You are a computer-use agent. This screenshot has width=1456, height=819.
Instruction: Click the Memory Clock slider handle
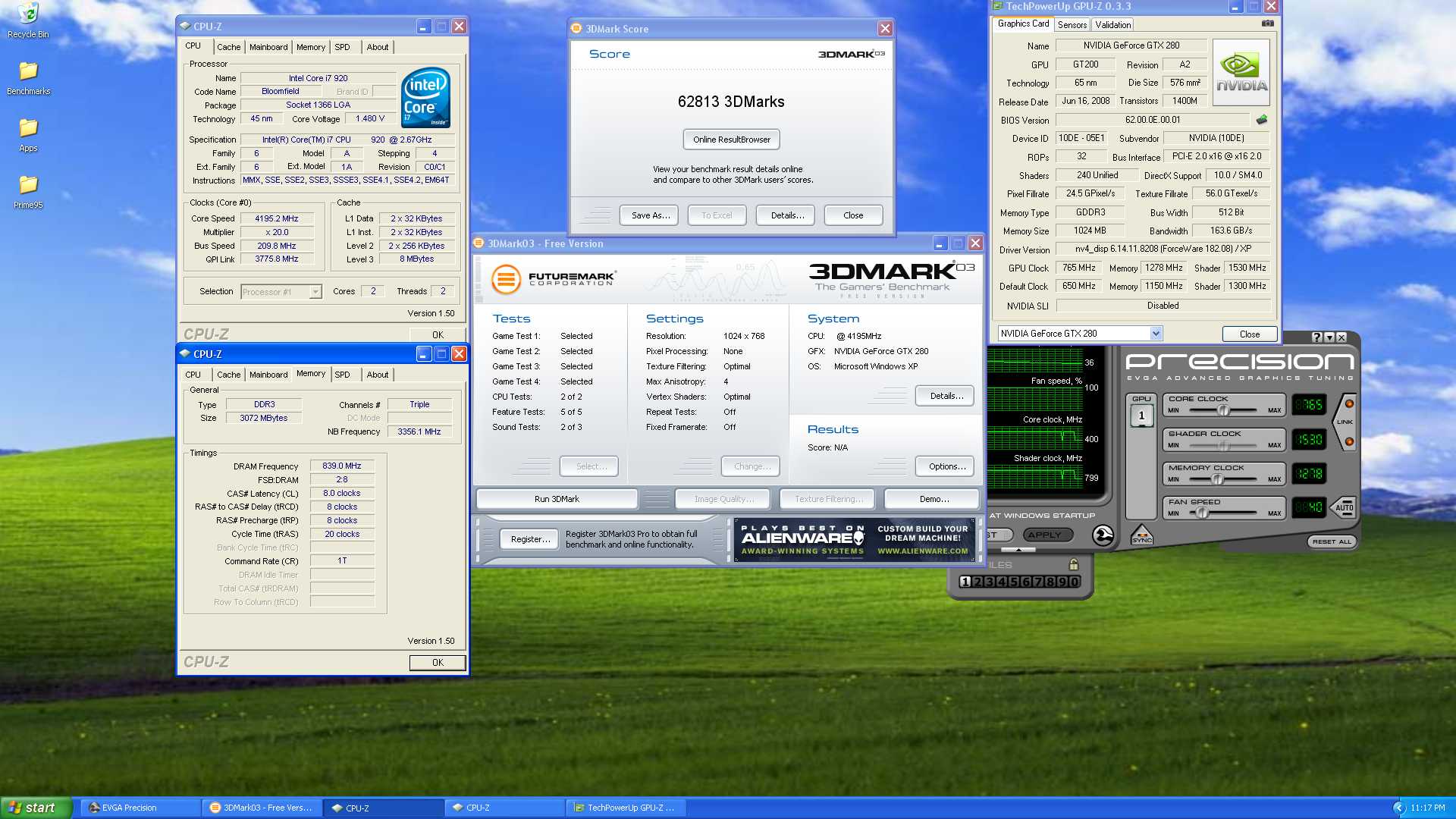(x=1217, y=479)
